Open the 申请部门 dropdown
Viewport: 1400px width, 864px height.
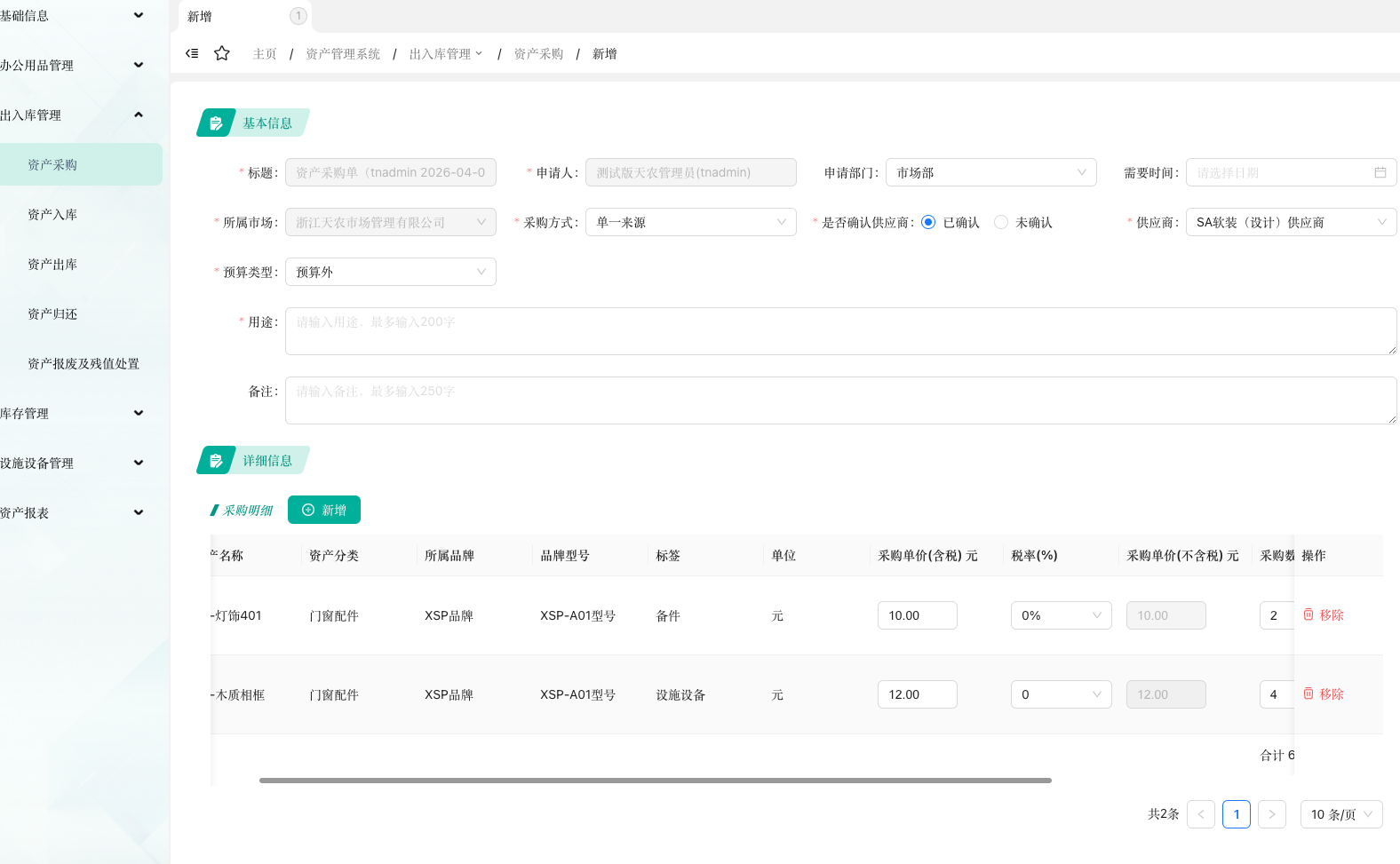tap(990, 172)
